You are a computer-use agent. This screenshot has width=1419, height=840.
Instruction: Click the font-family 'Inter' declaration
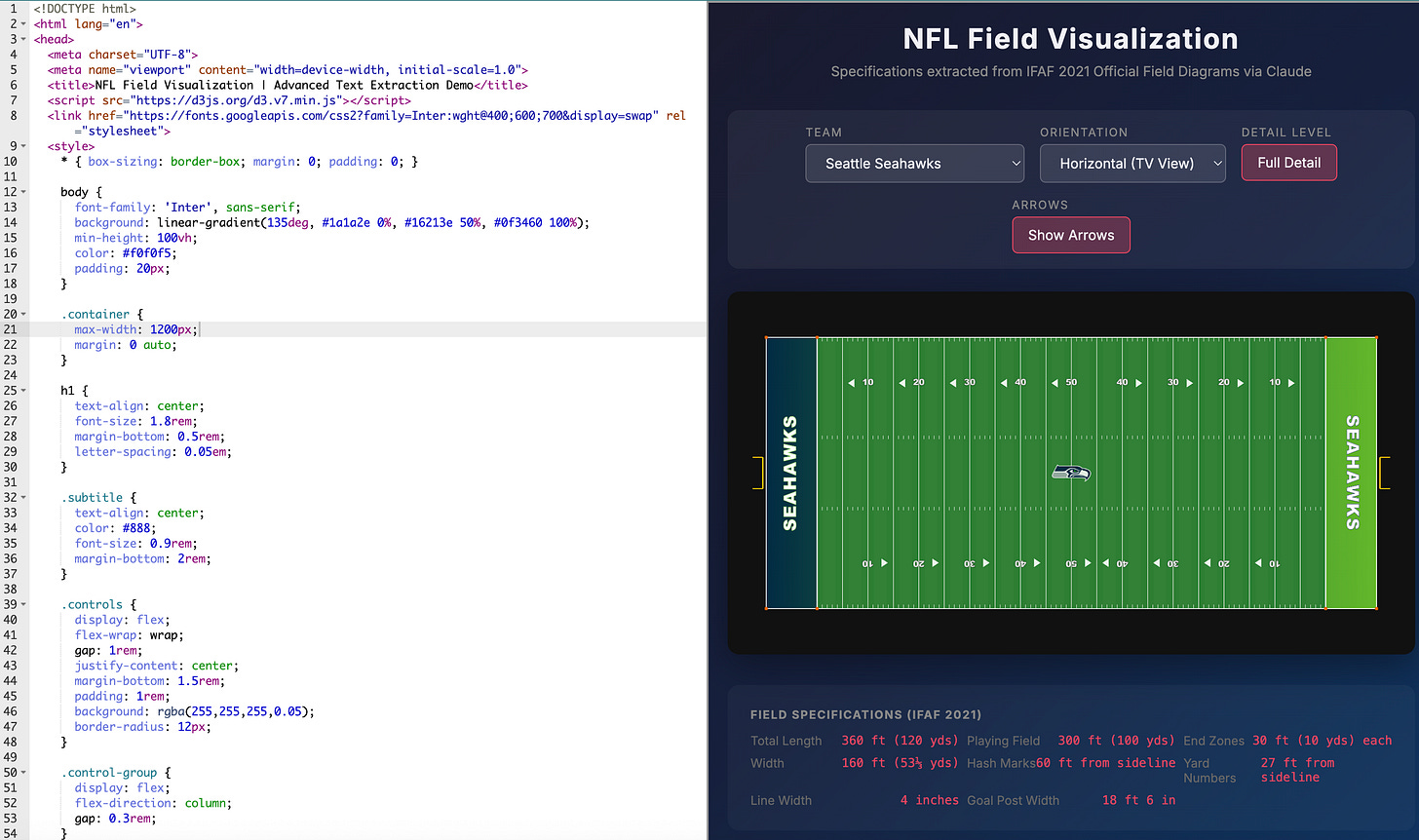point(188,208)
